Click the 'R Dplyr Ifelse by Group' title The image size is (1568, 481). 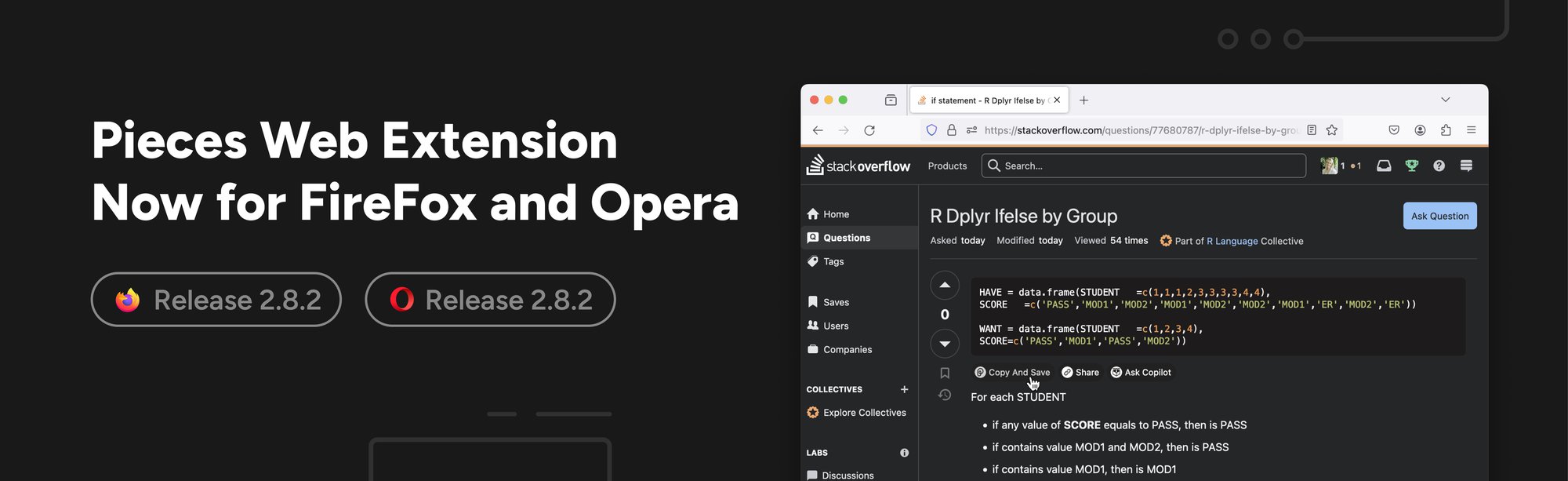[x=1023, y=216]
